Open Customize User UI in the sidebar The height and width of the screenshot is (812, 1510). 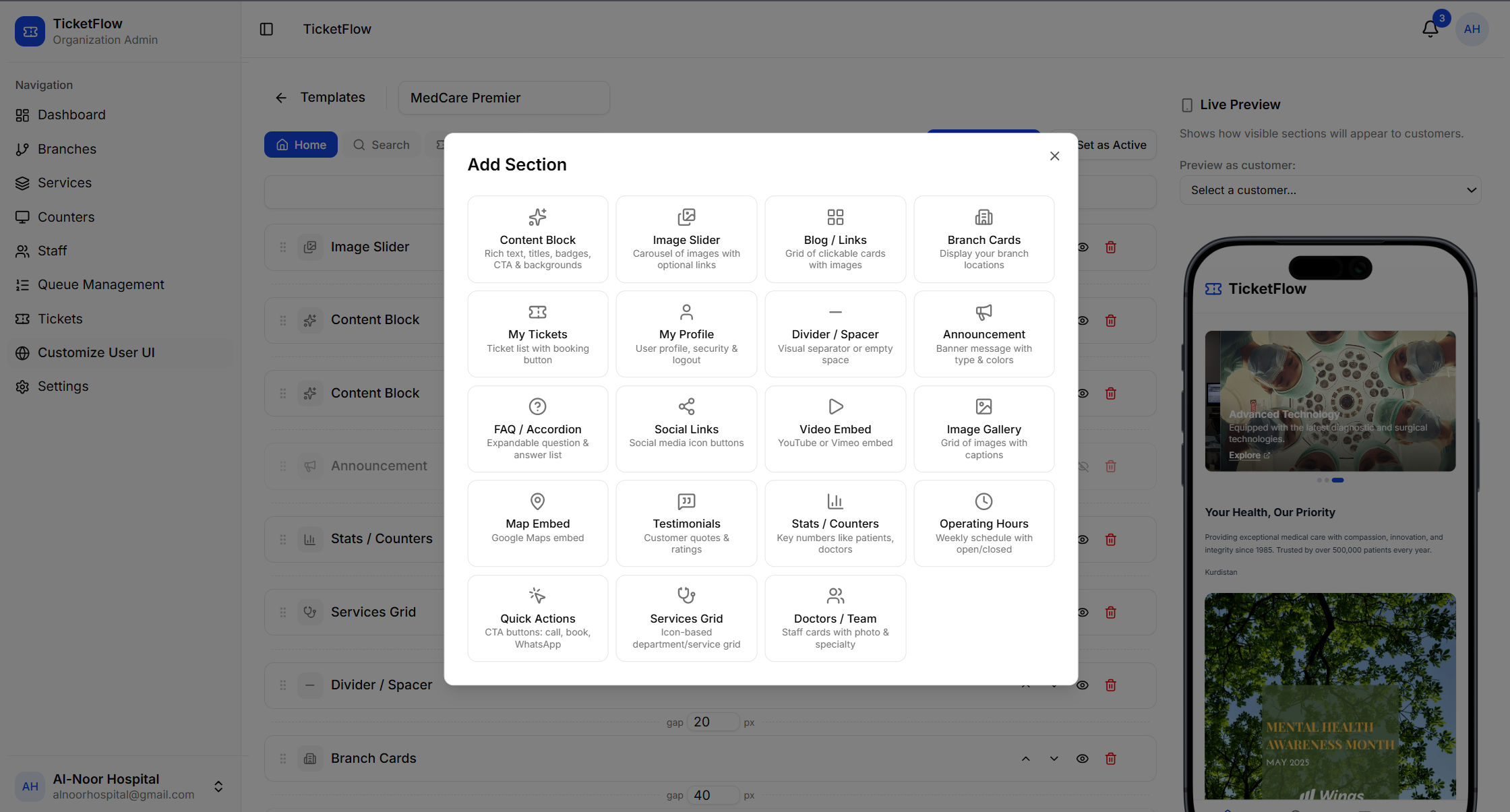(x=94, y=352)
